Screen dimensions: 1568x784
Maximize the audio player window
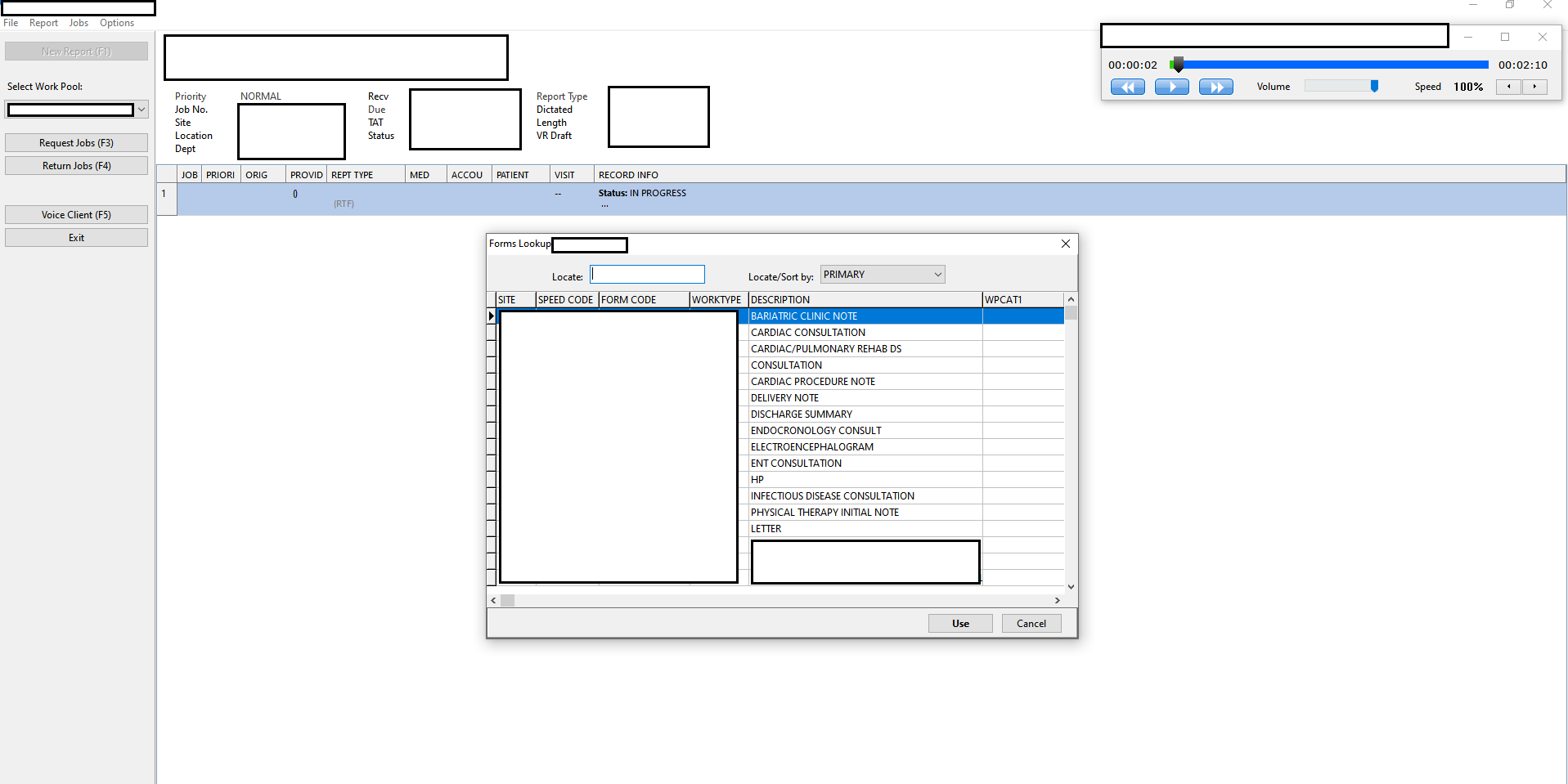tap(1505, 37)
